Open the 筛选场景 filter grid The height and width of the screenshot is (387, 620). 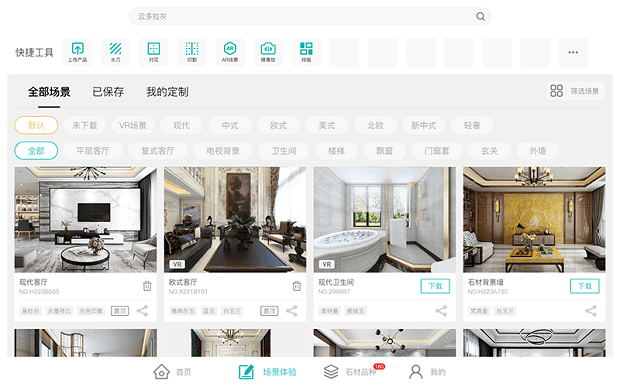point(575,91)
